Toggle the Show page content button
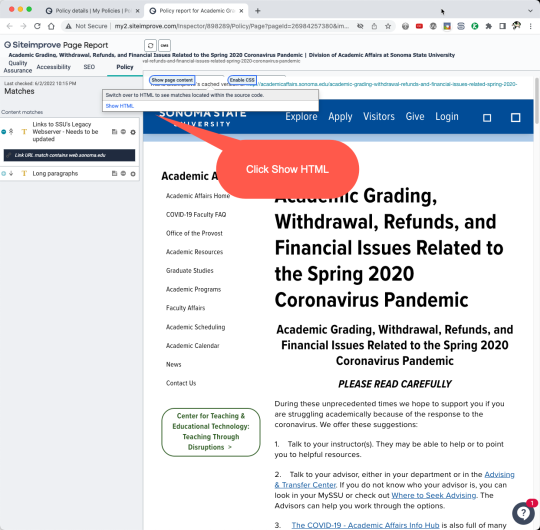This screenshot has width=540, height=530. pyautogui.click(x=172, y=80)
